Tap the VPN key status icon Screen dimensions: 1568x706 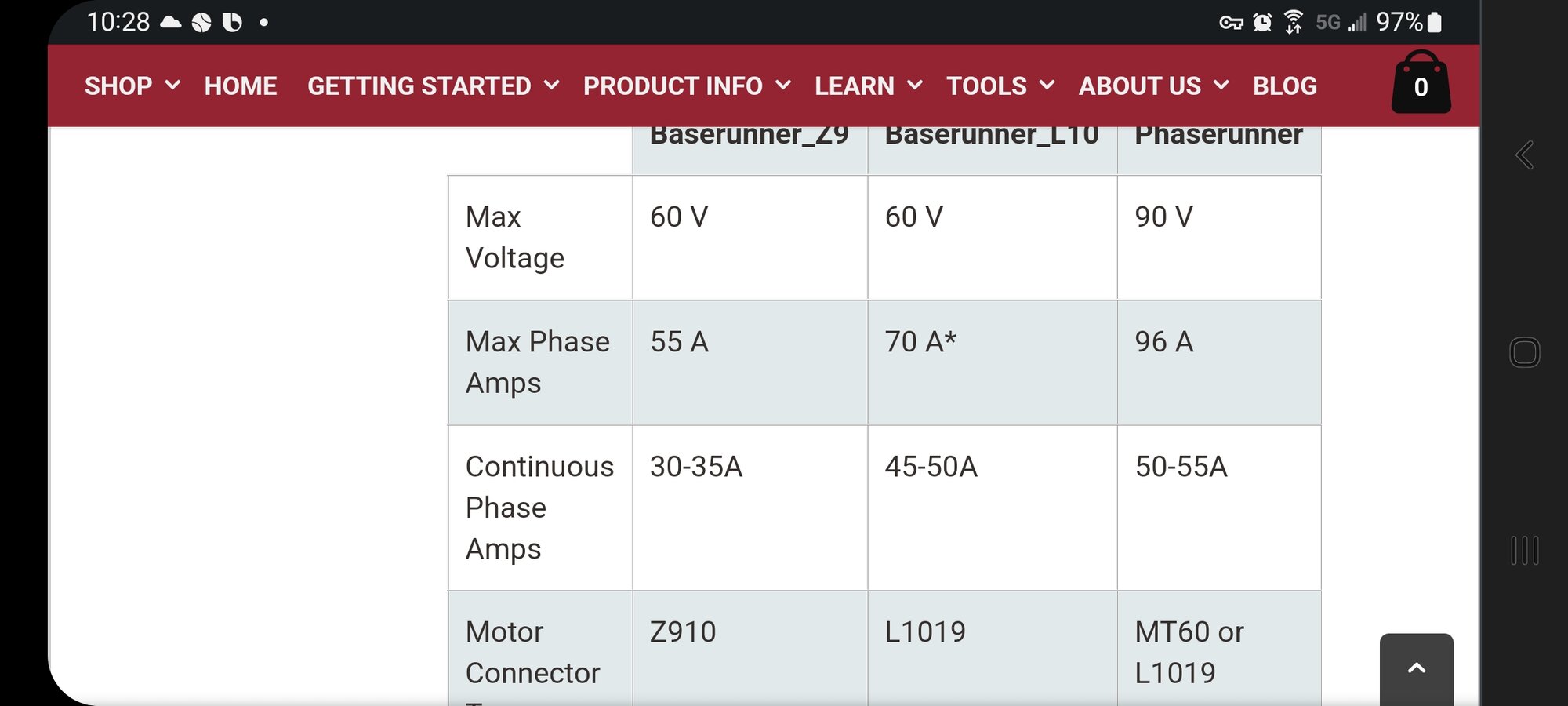pyautogui.click(x=1231, y=22)
